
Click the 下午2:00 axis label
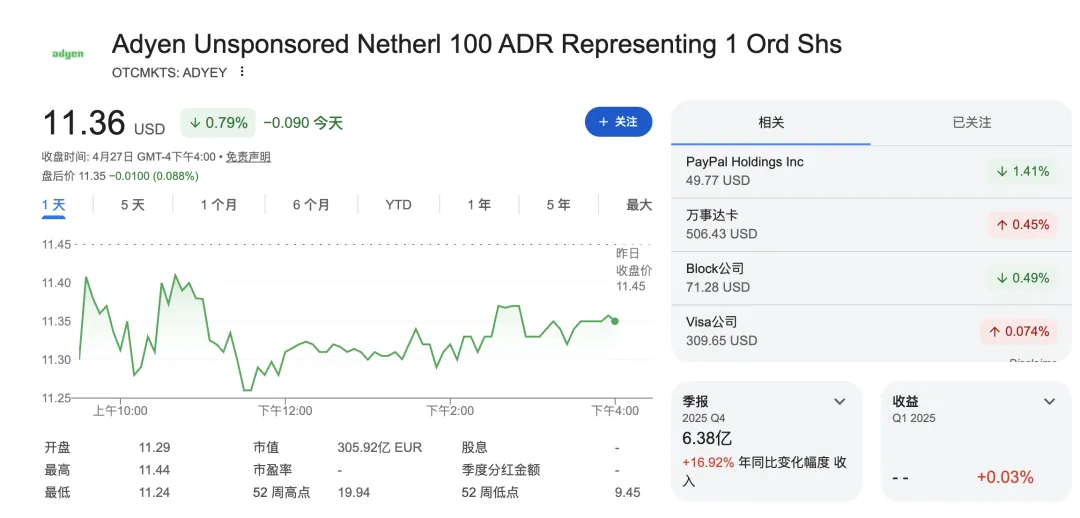[x=450, y=411]
